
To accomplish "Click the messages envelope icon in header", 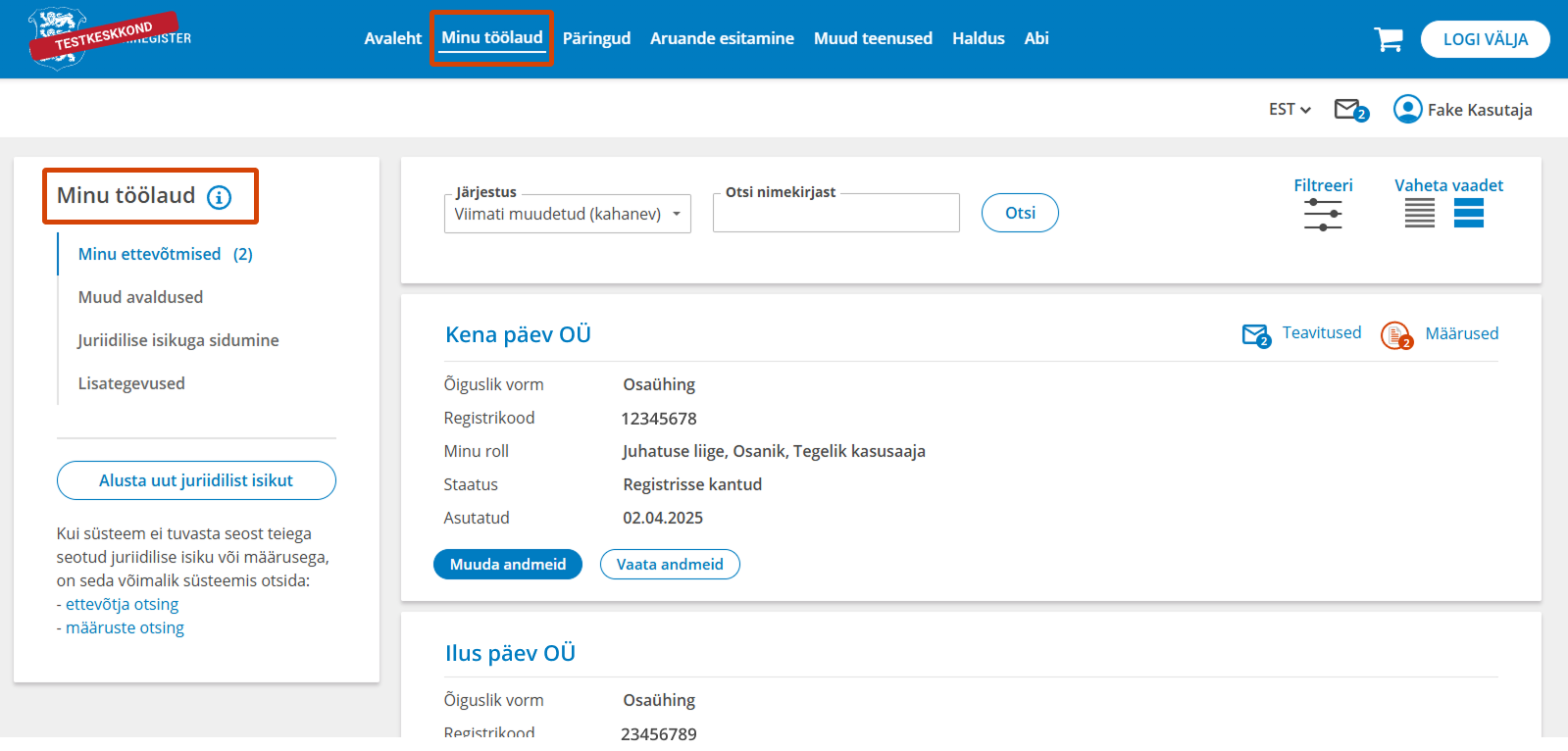I will click(1349, 110).
